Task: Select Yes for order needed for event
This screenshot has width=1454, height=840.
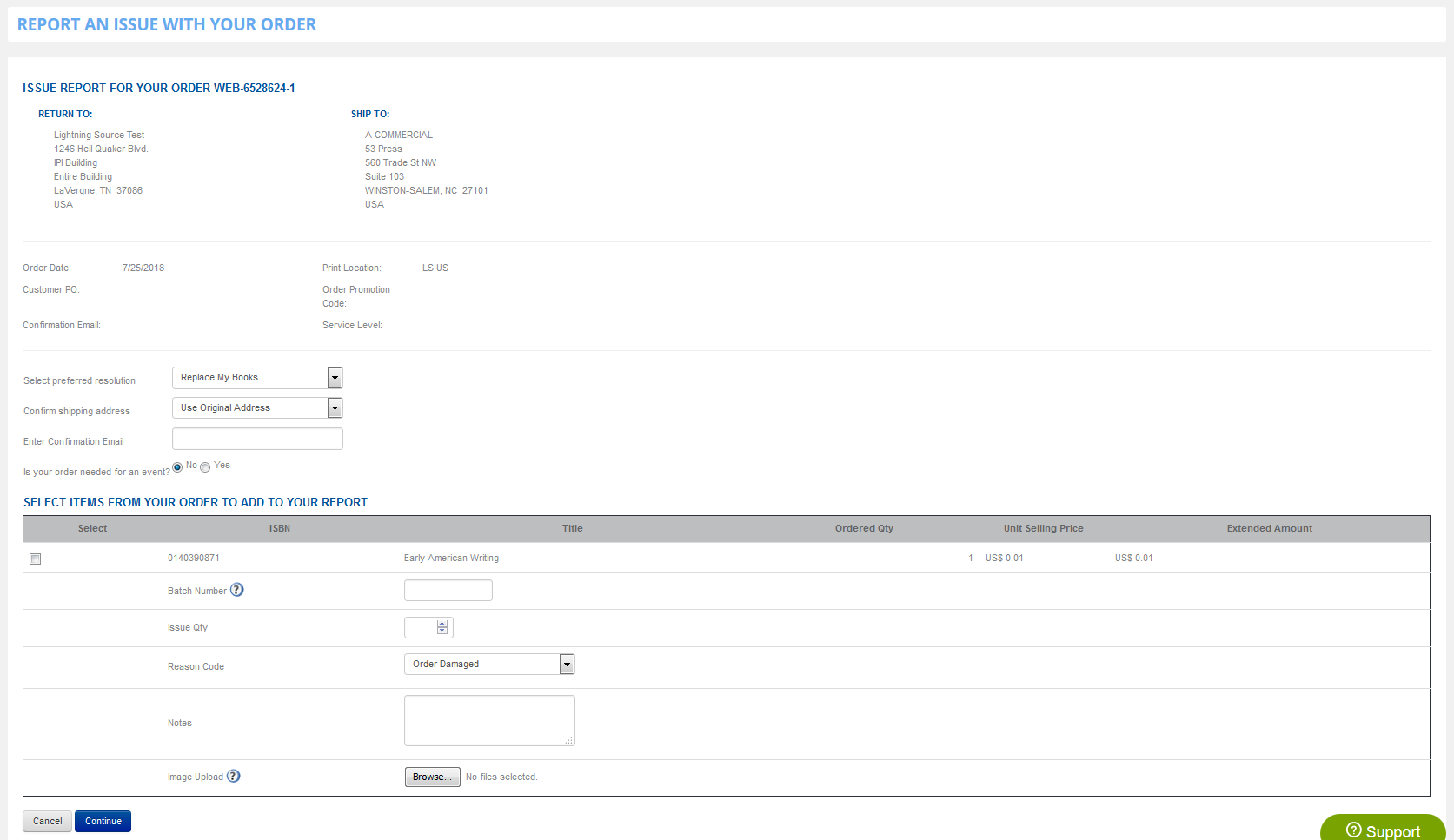Action: point(205,467)
